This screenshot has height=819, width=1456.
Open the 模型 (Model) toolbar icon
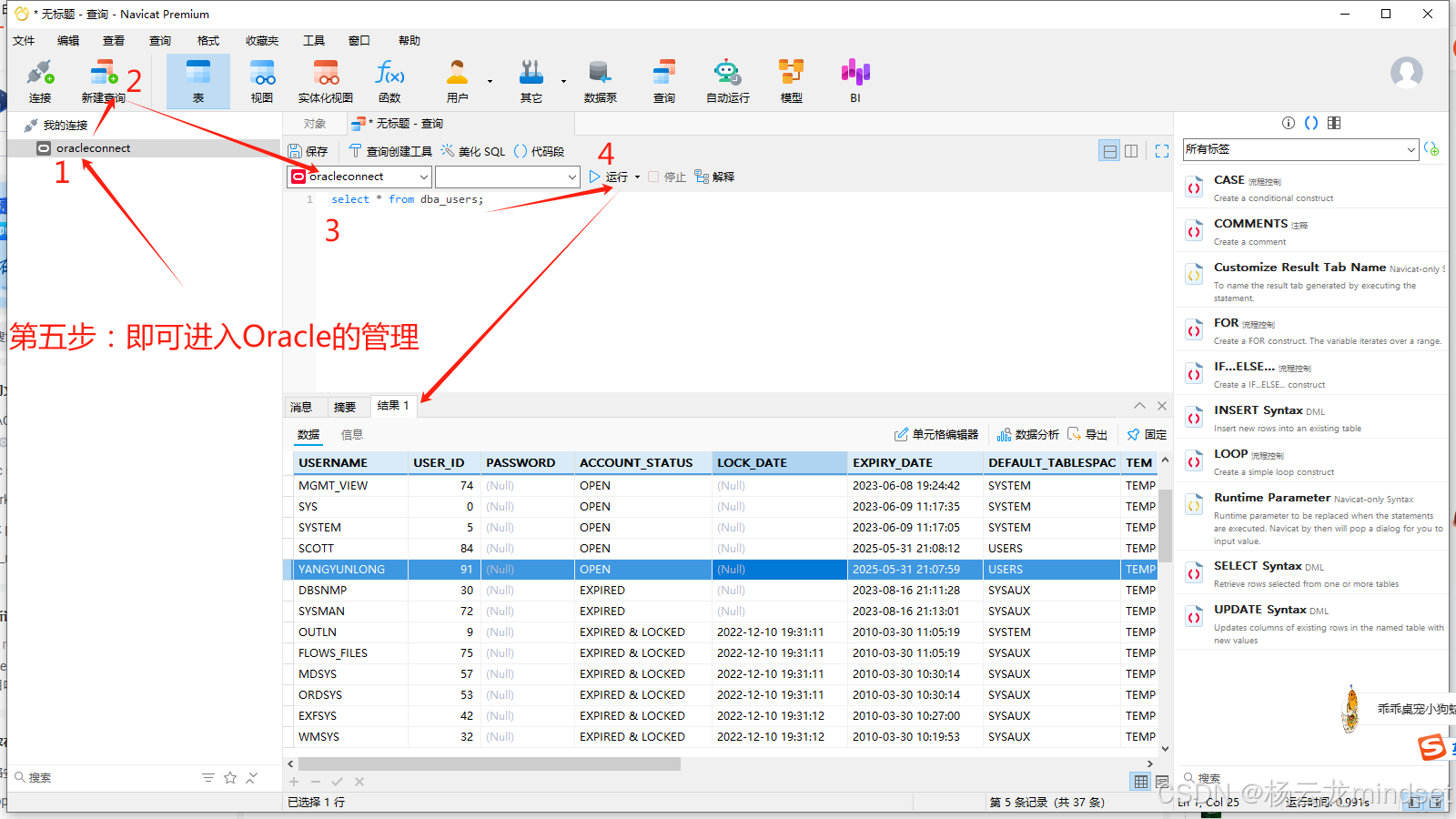point(792,80)
